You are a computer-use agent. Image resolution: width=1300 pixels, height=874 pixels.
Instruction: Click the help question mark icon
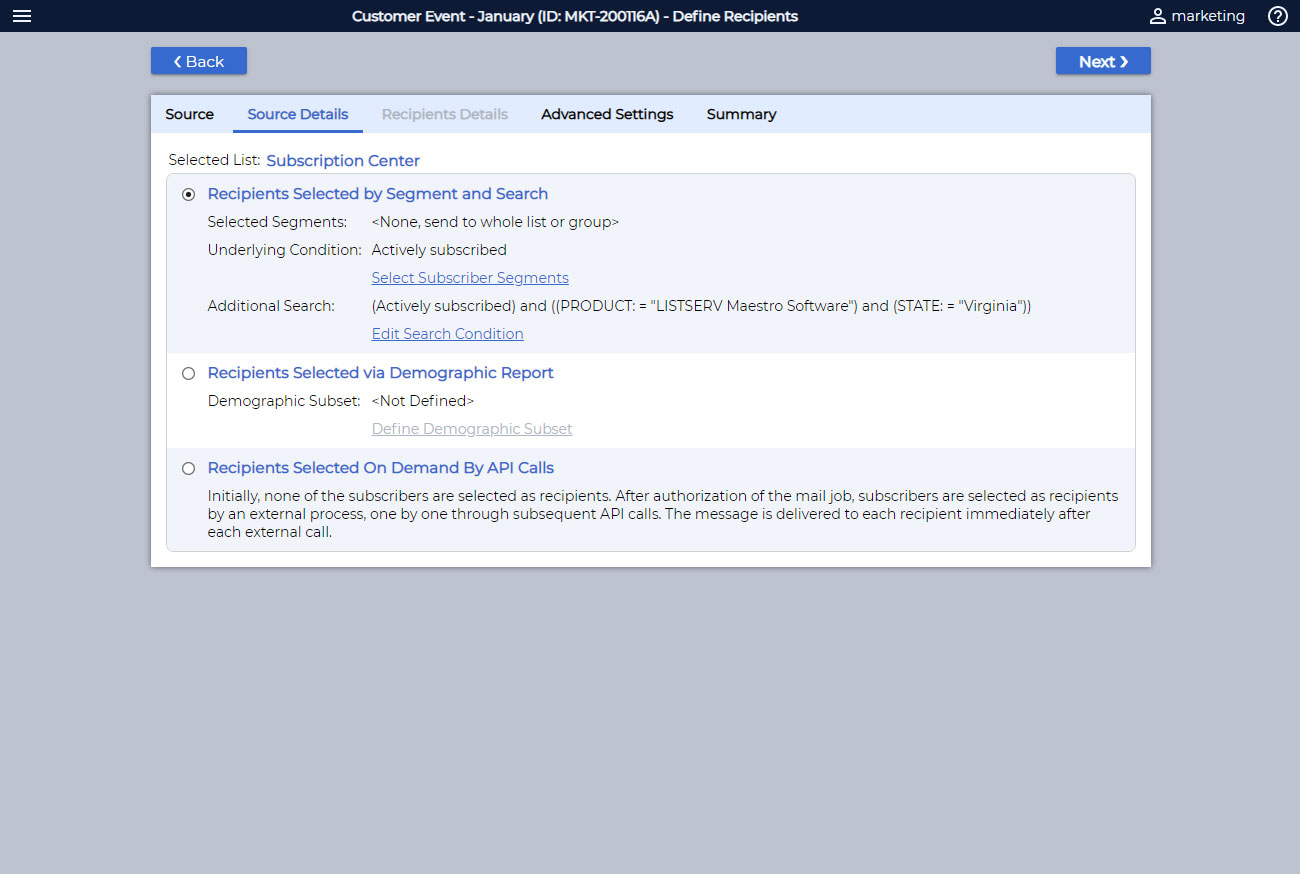[1277, 16]
